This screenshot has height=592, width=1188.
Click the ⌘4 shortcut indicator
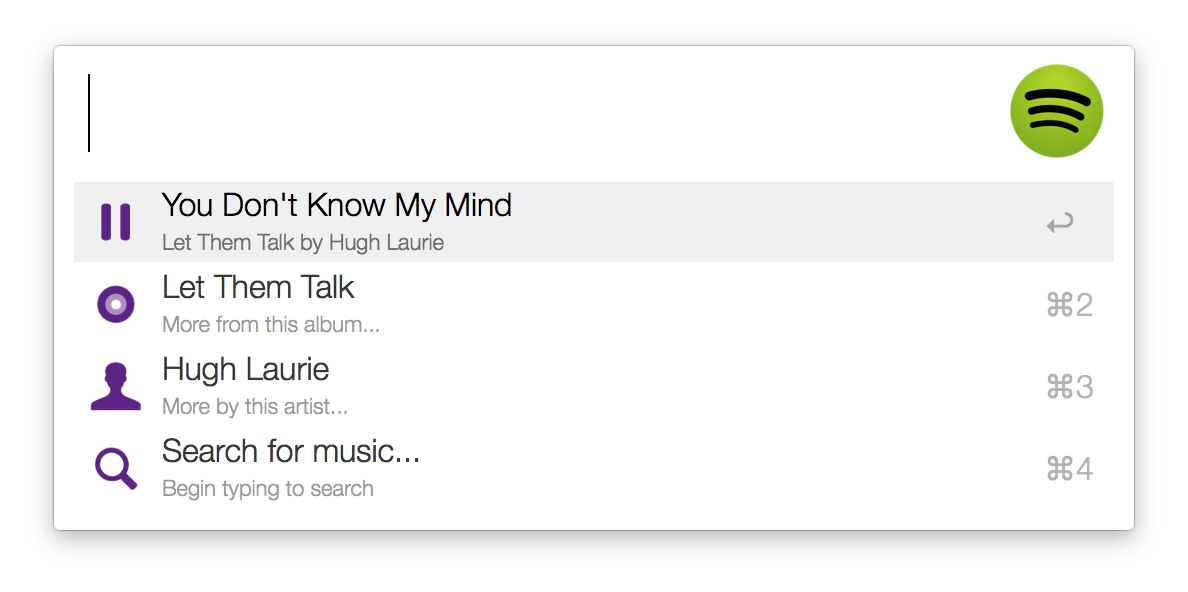point(1069,469)
